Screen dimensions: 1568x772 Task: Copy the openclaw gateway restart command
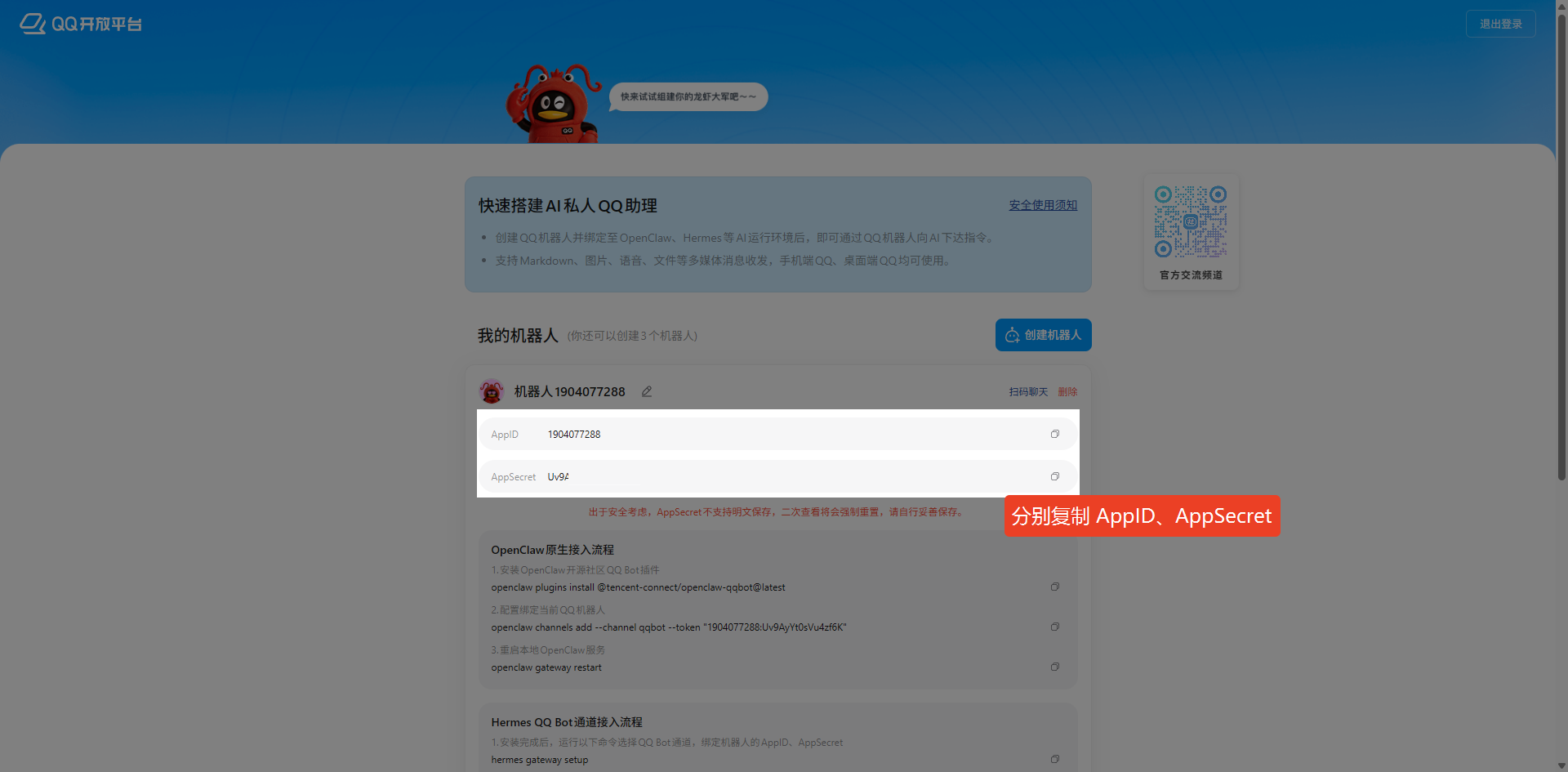pos(1055,667)
